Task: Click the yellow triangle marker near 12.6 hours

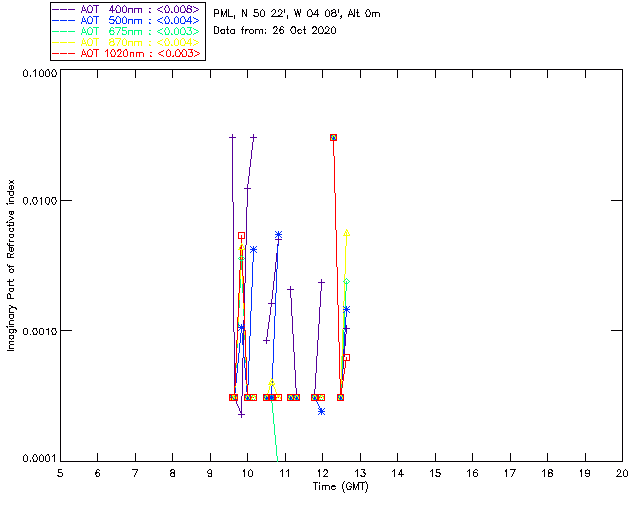Action: [x=347, y=233]
